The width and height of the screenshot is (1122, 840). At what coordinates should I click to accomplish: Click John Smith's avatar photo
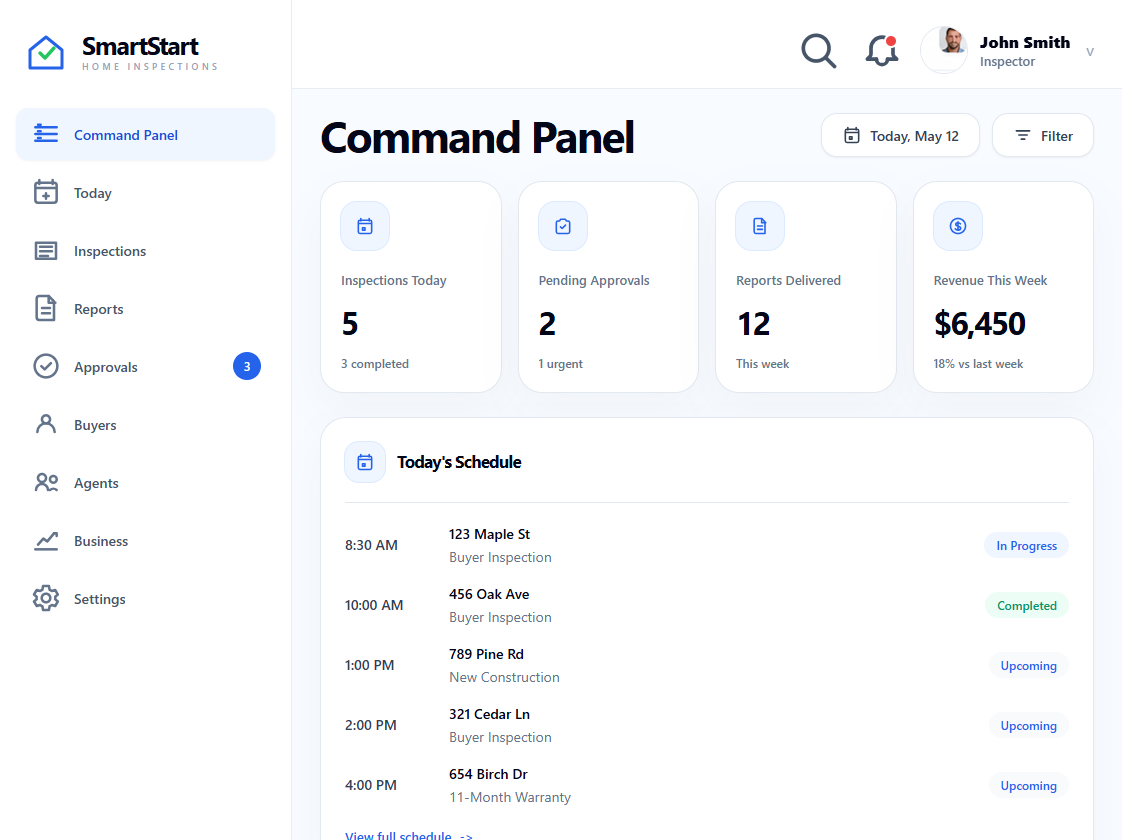(943, 51)
